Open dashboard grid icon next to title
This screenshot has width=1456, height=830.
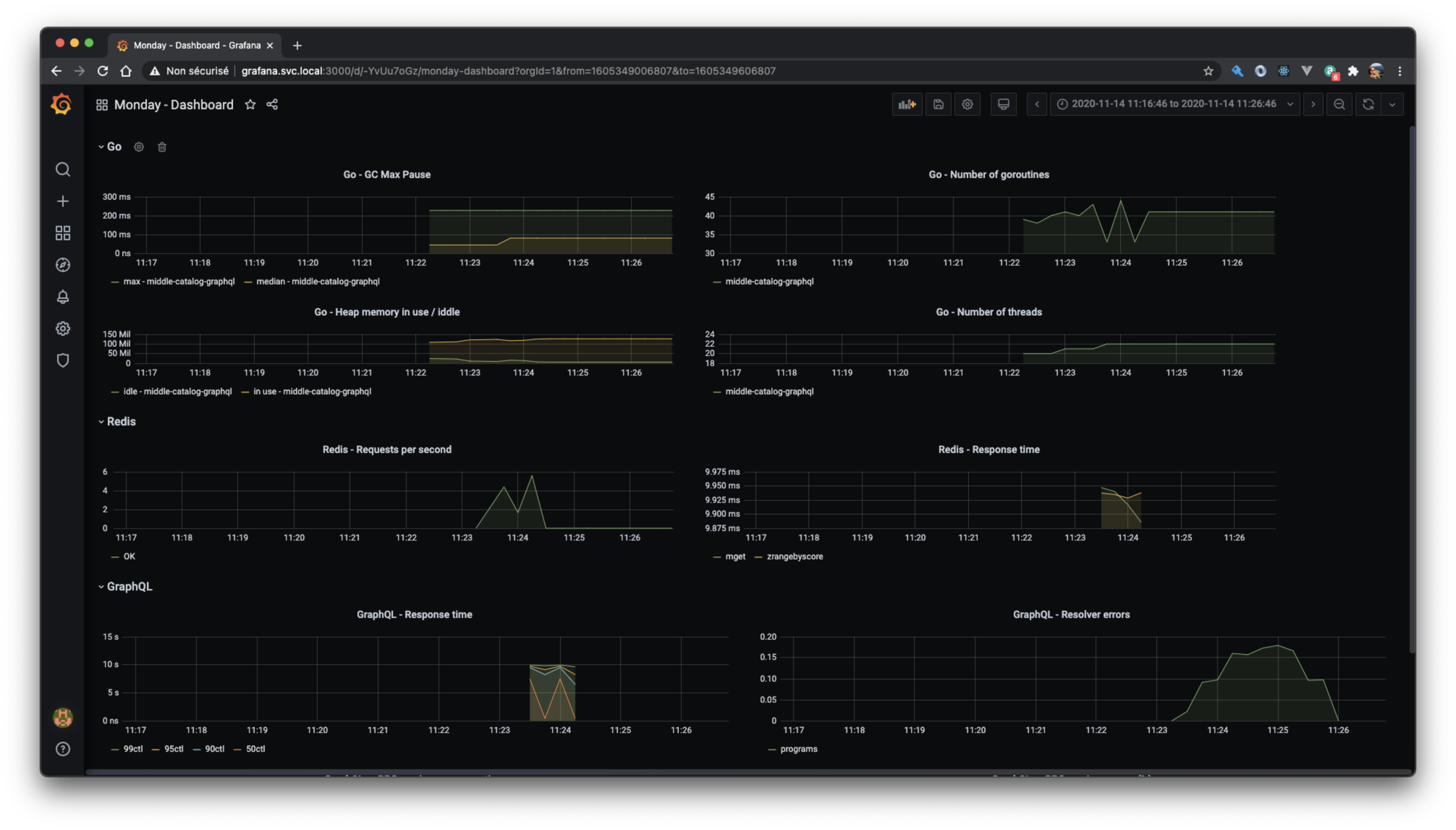pos(102,105)
